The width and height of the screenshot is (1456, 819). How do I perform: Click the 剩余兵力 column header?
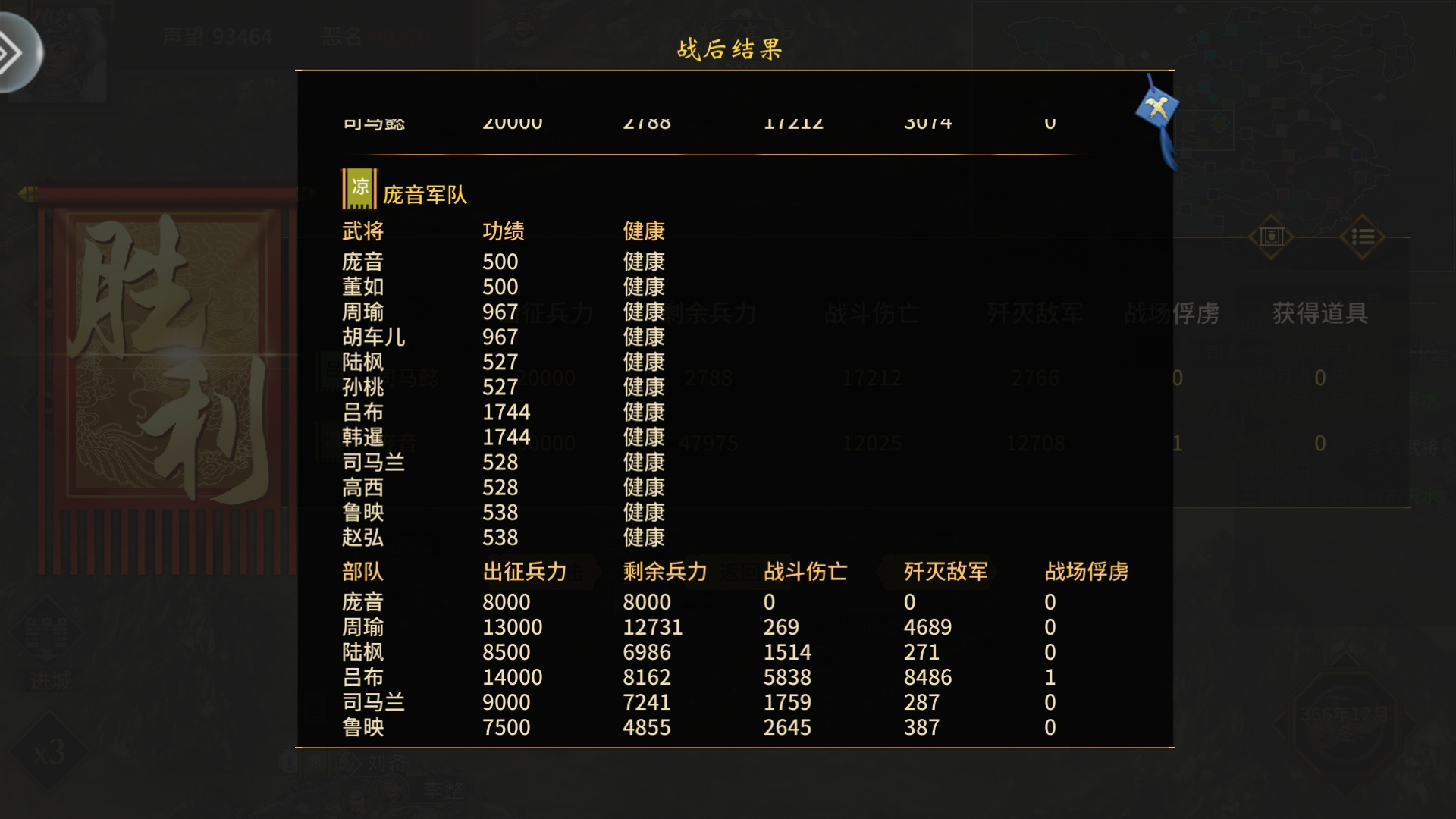(x=665, y=572)
